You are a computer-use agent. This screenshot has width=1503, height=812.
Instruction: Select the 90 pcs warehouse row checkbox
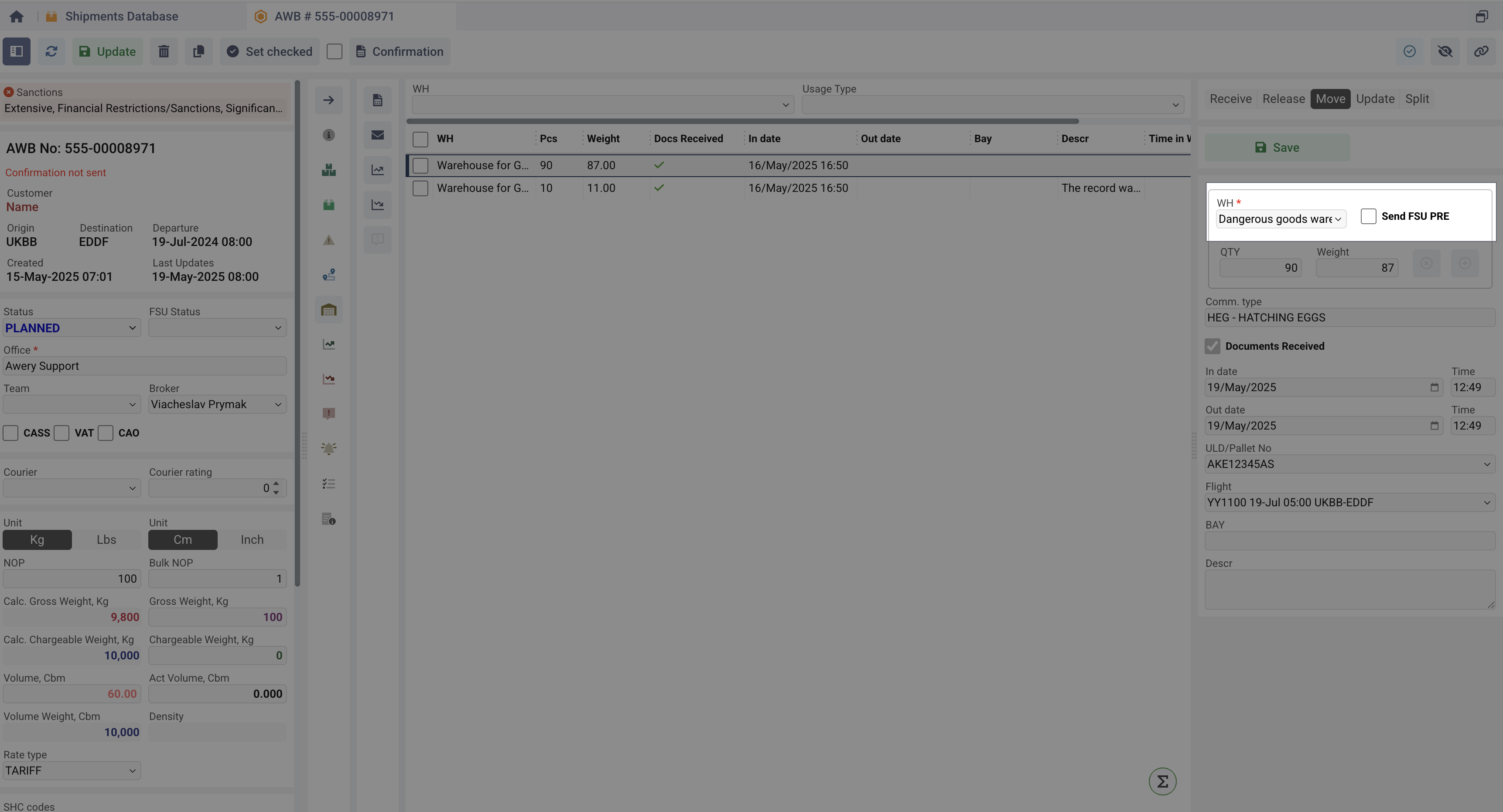tap(420, 166)
